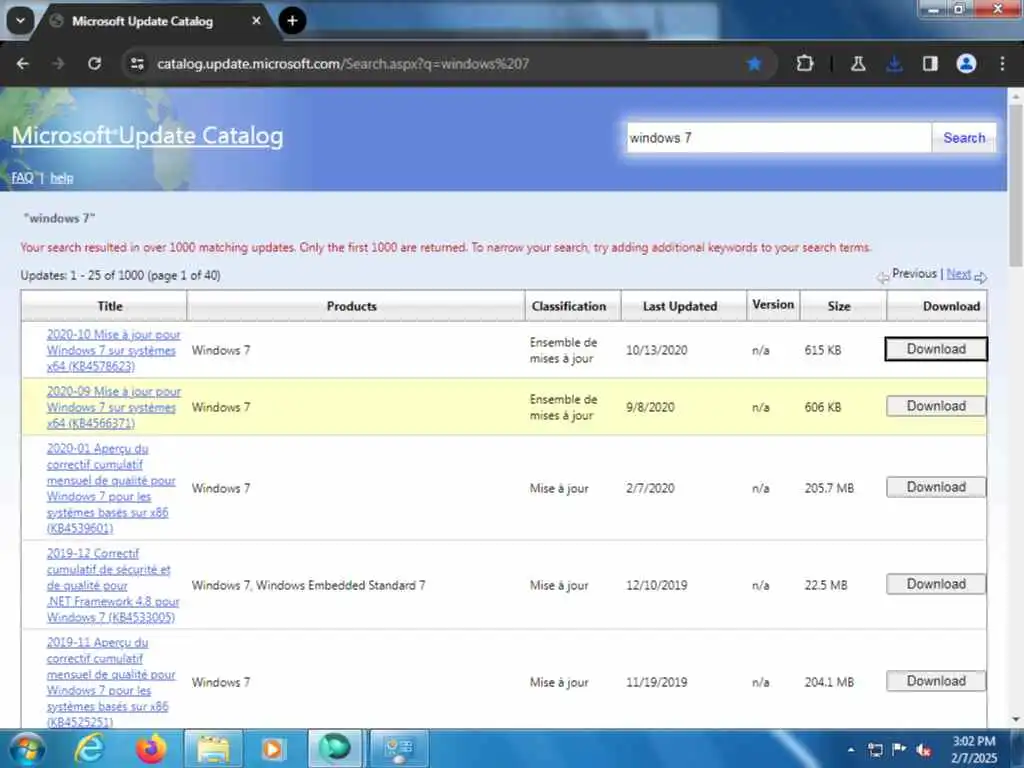The height and width of the screenshot is (768, 1024).
Task: Click the 9/8/2020 date cell
Action: coord(650,407)
